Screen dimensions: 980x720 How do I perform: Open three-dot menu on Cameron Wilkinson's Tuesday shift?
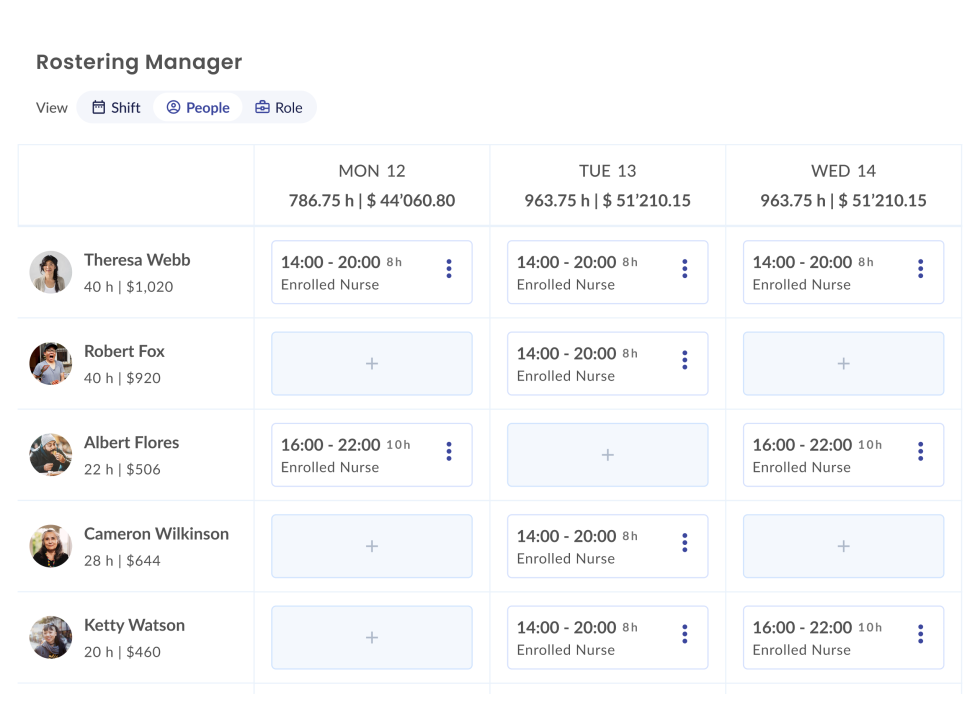(685, 543)
